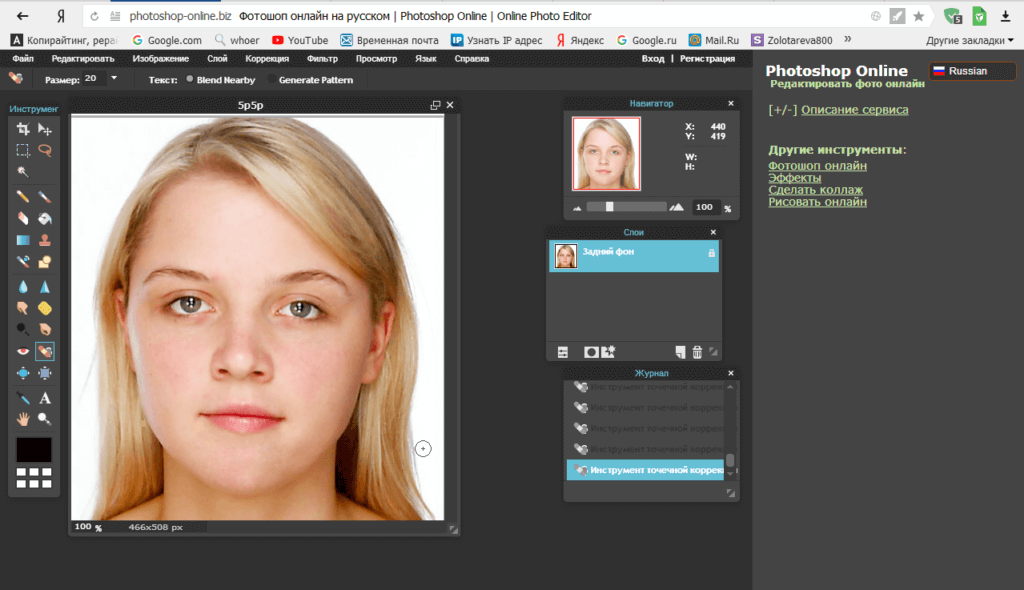Click the navigator zoom slider handle

610,207
